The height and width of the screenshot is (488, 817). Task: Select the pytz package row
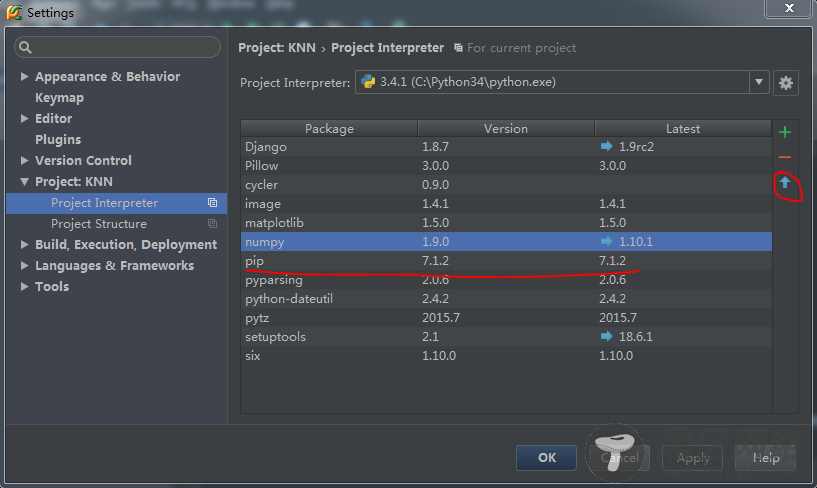[x=506, y=318]
